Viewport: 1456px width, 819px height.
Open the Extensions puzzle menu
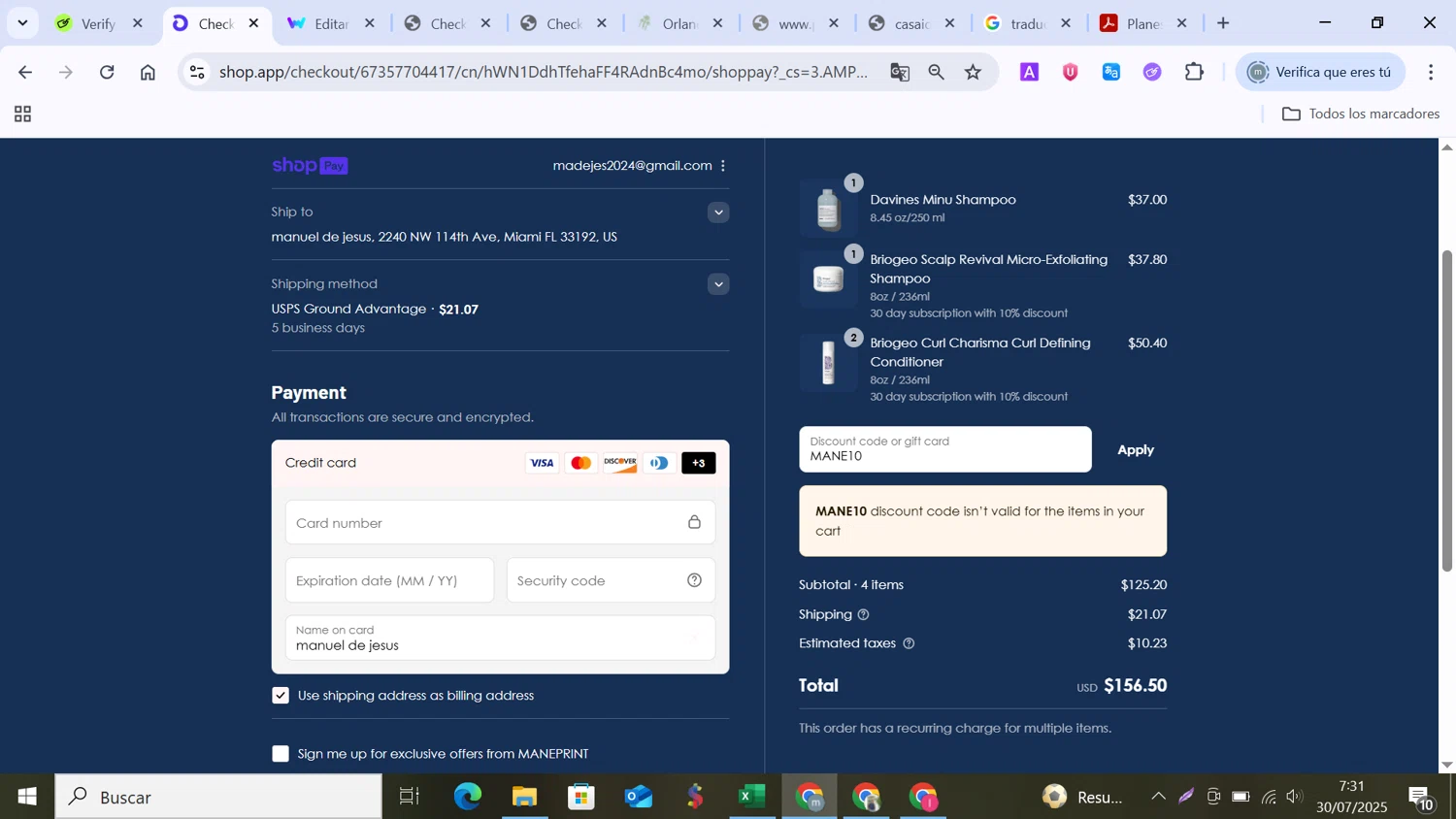coord(1194,72)
